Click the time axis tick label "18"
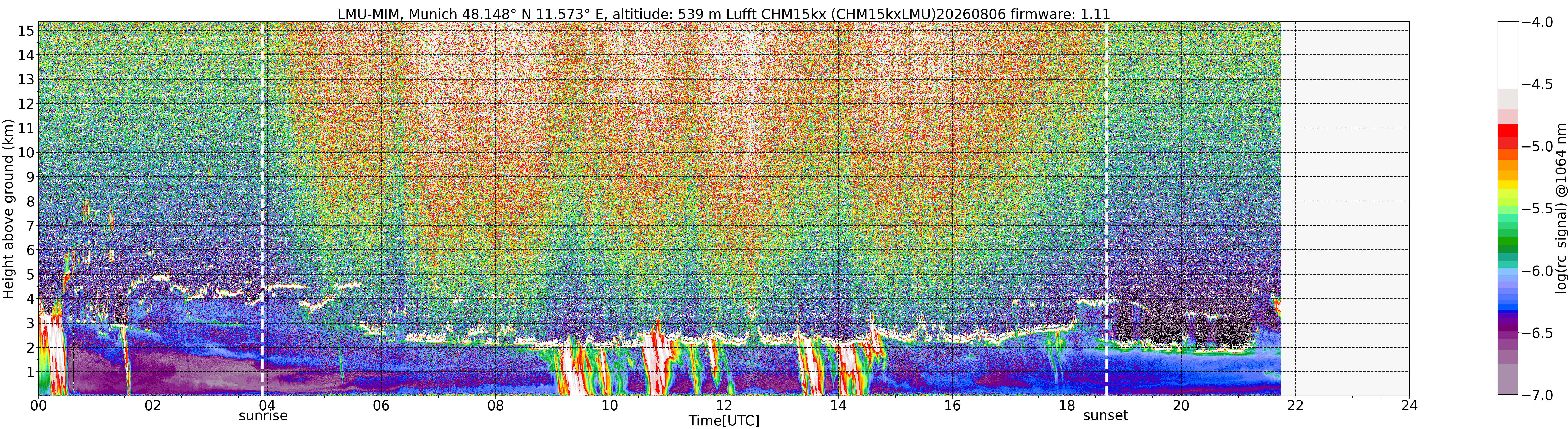This screenshot has height=429, width=1568. point(1066,406)
